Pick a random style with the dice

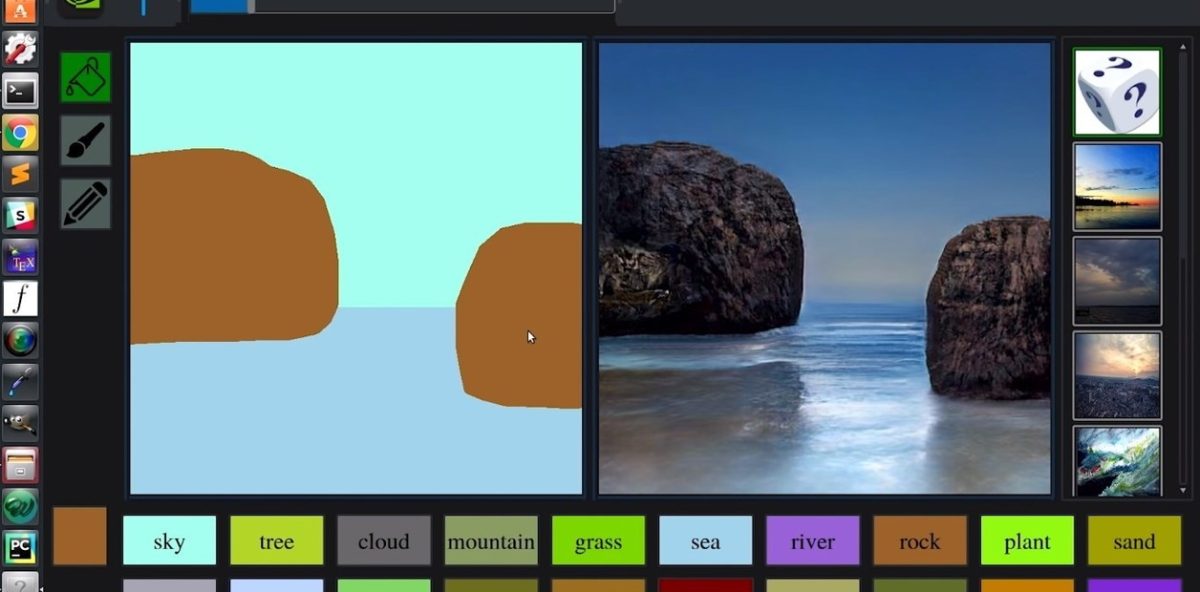[1117, 92]
